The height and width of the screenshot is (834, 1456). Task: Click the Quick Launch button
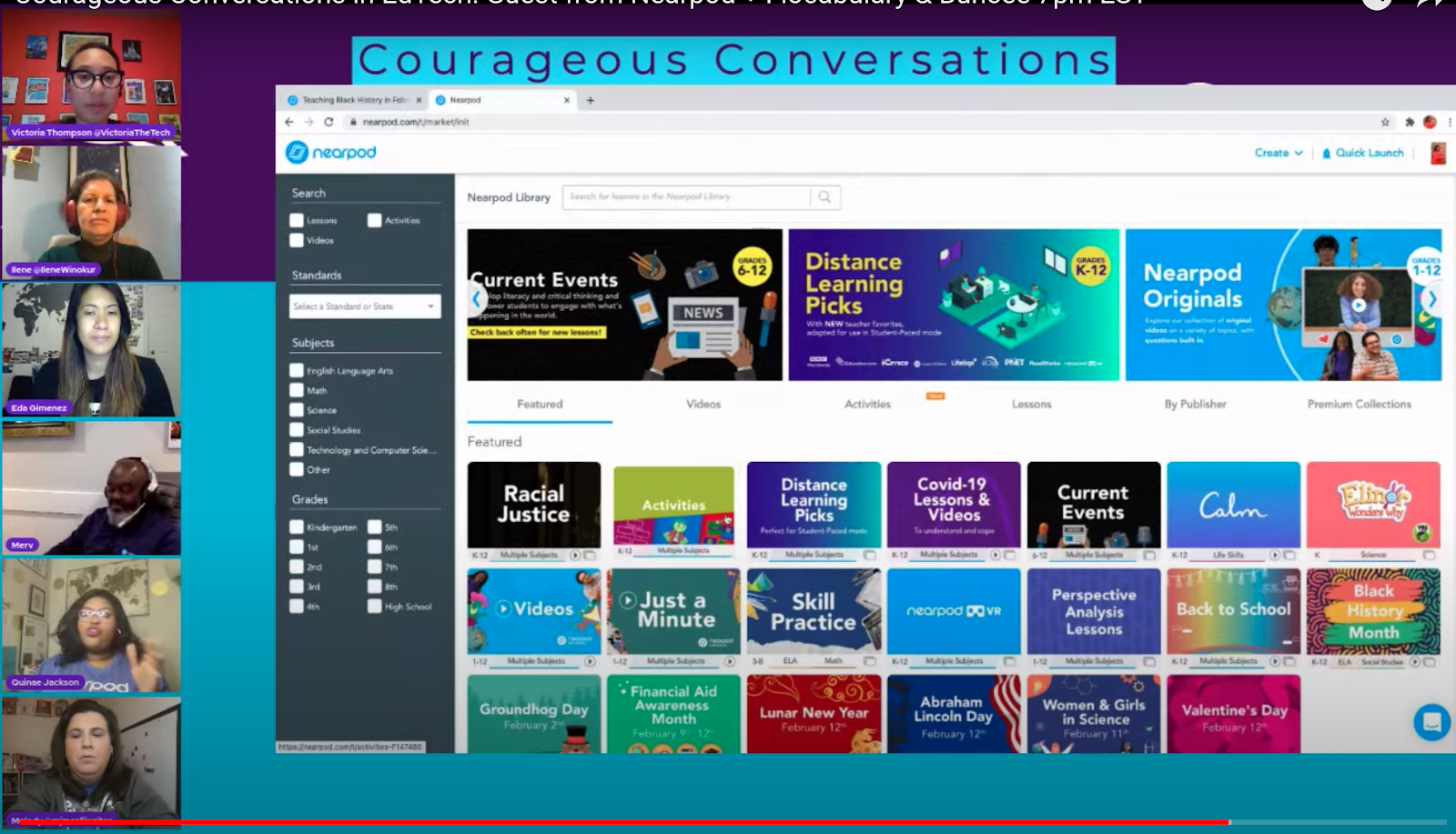[1362, 153]
